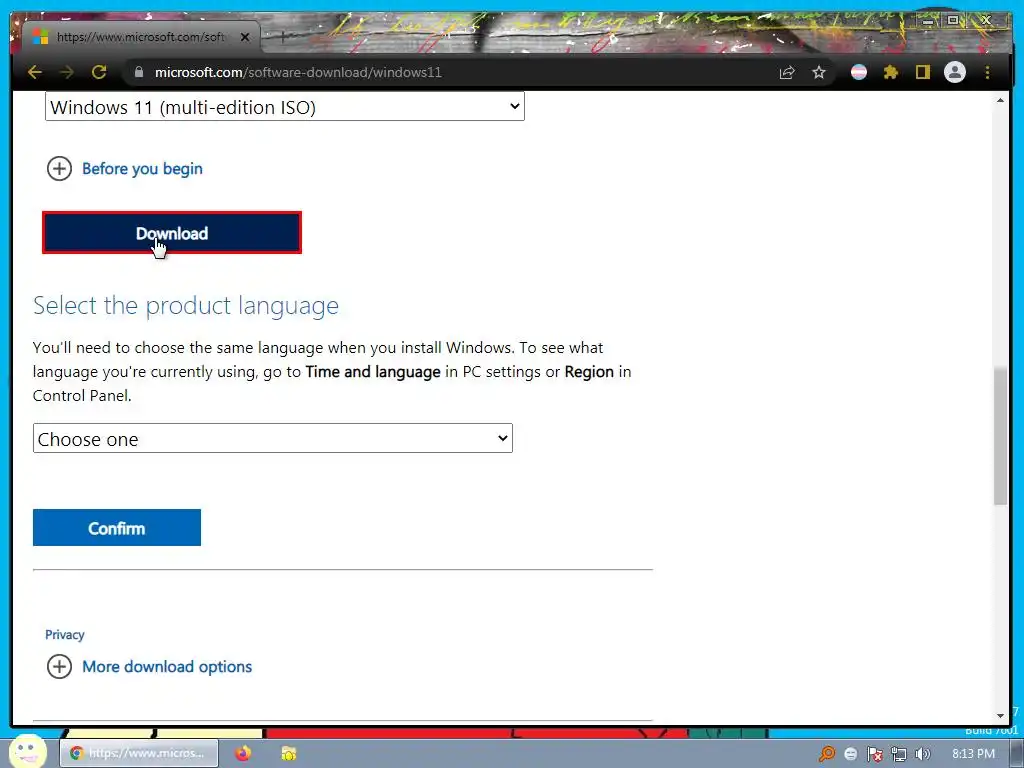Screen dimensions: 1024x768
Task: Open the Extensions puzzle icon
Action: 891,72
